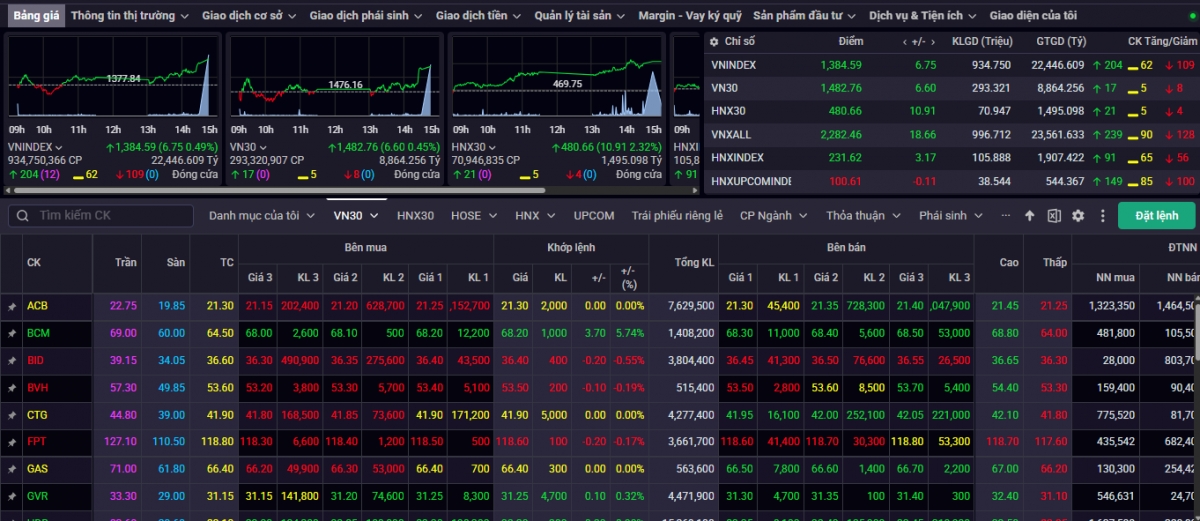1200x521 pixels.
Task: Open the CP Ngành dropdown
Action: point(773,215)
